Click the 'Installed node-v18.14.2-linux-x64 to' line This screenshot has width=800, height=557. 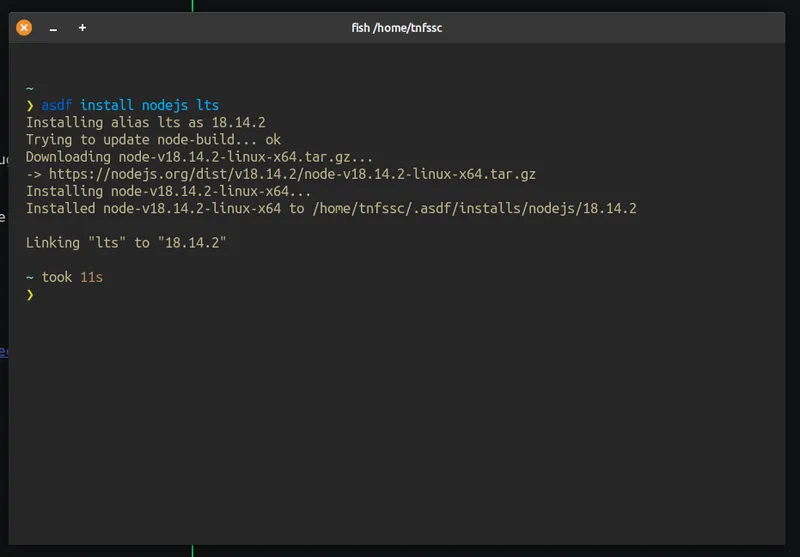331,209
